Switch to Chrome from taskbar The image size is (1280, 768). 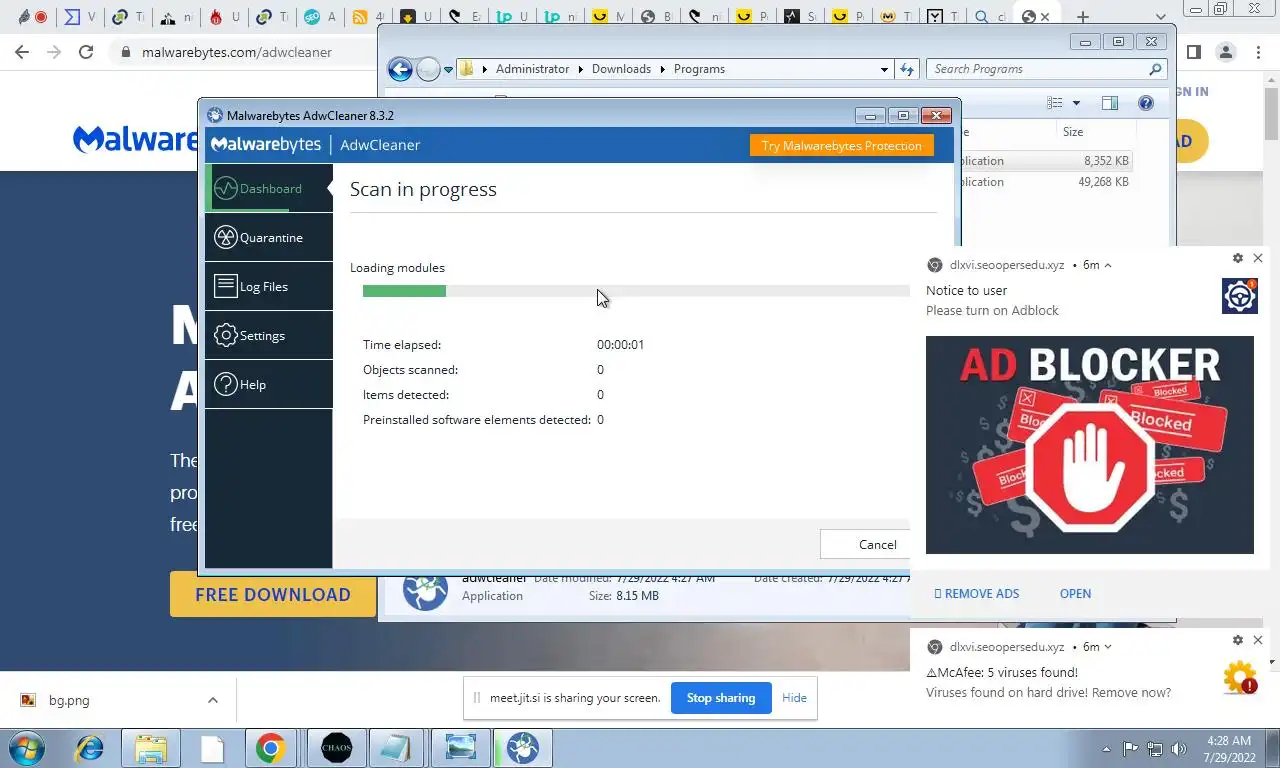click(x=270, y=748)
